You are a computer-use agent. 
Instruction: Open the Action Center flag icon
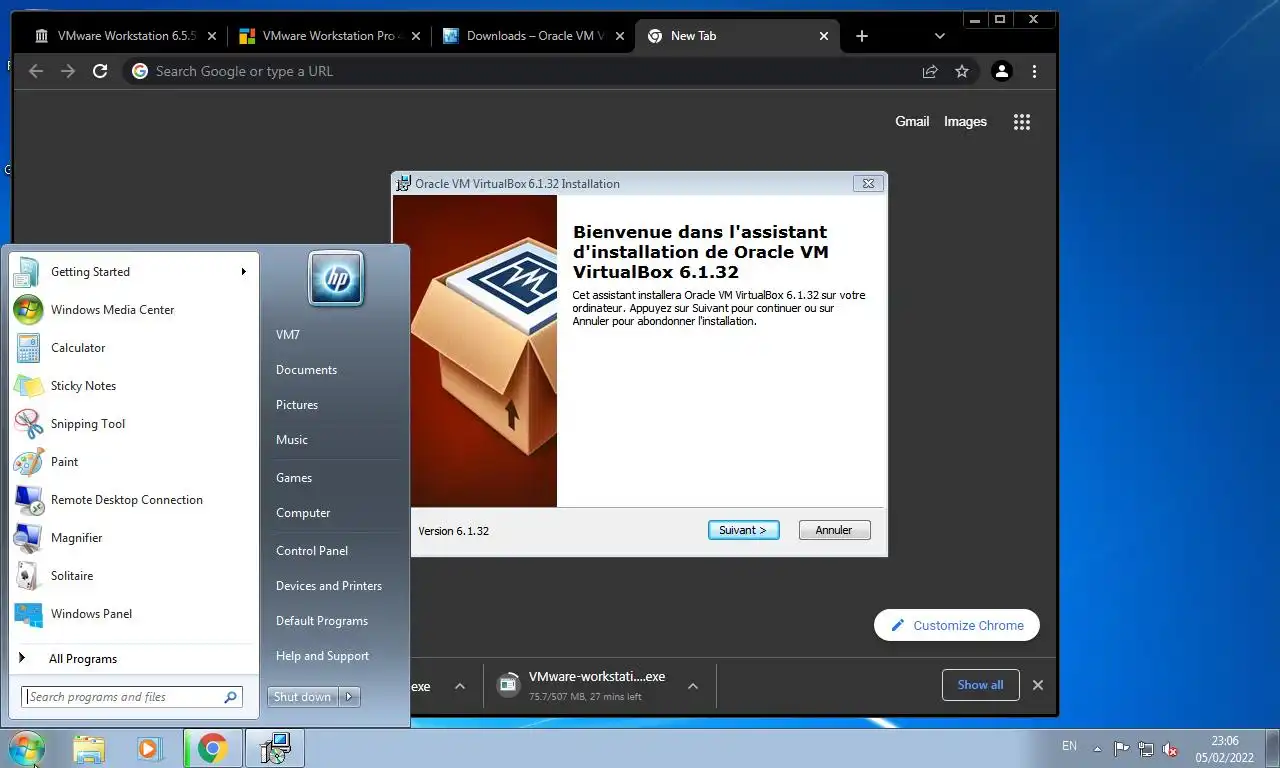pos(1121,749)
